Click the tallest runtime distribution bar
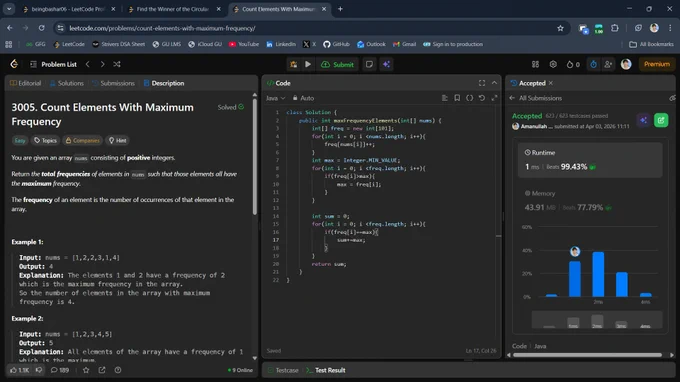The width and height of the screenshot is (680, 382). click(x=598, y=274)
